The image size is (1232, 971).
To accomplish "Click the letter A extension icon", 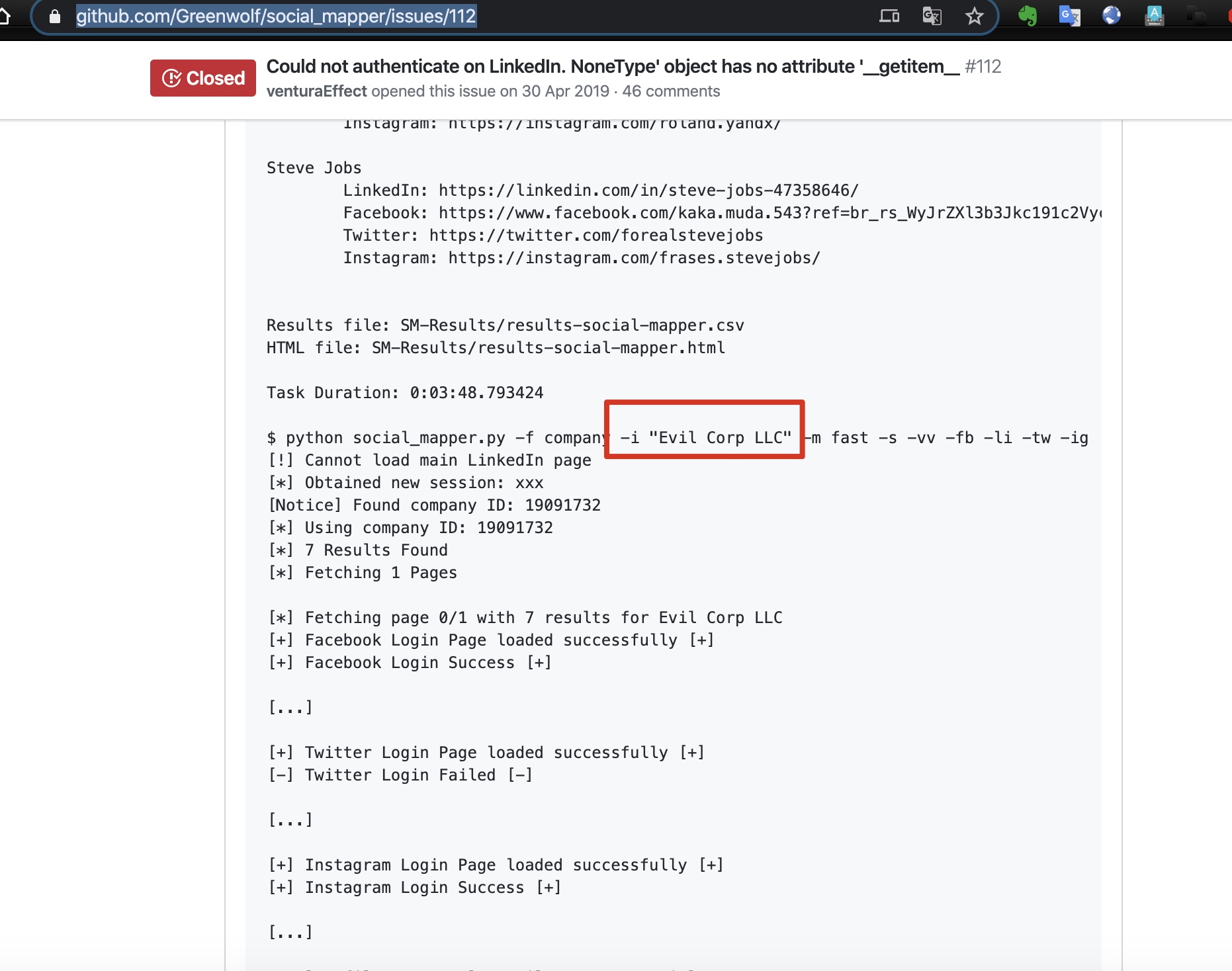I will click(1155, 15).
